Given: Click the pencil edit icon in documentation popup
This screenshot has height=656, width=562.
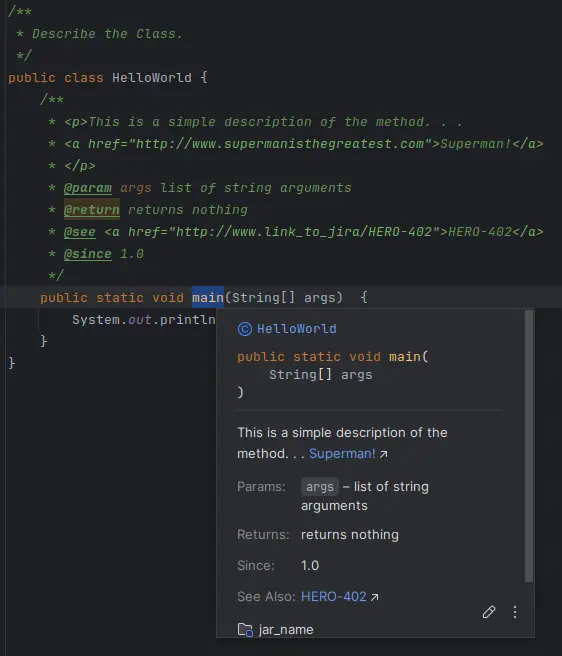Looking at the screenshot, I should click(489, 612).
